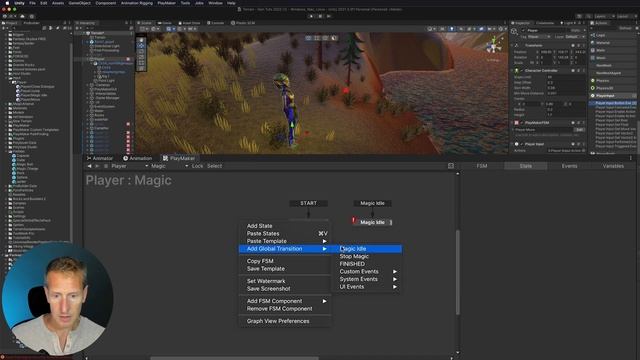Click Copy FSM menu entry
The height and width of the screenshot is (360, 640).
tap(284, 261)
